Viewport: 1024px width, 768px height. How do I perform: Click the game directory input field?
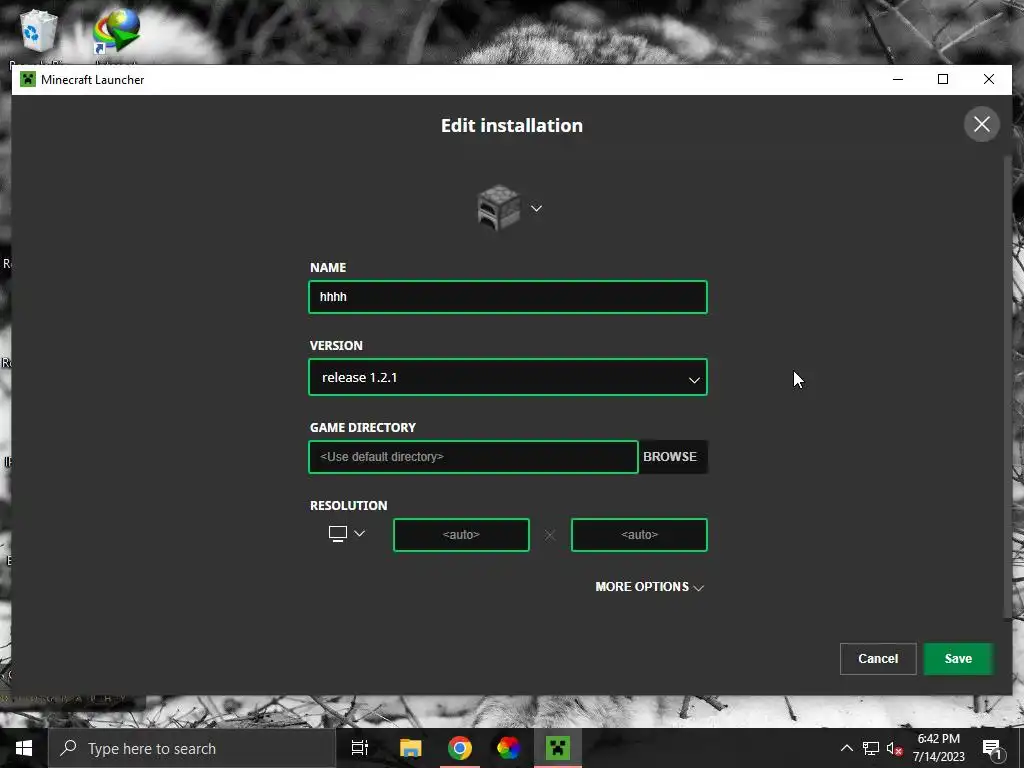point(473,457)
